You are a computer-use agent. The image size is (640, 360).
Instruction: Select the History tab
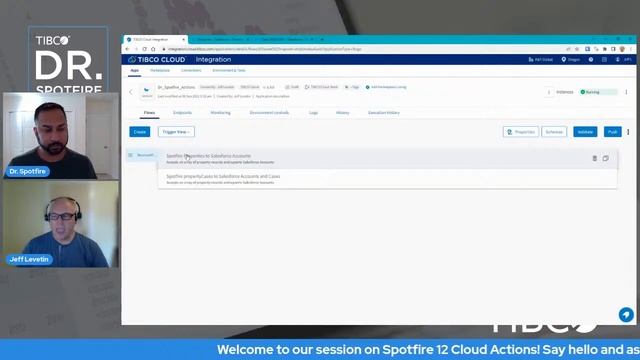click(x=342, y=113)
